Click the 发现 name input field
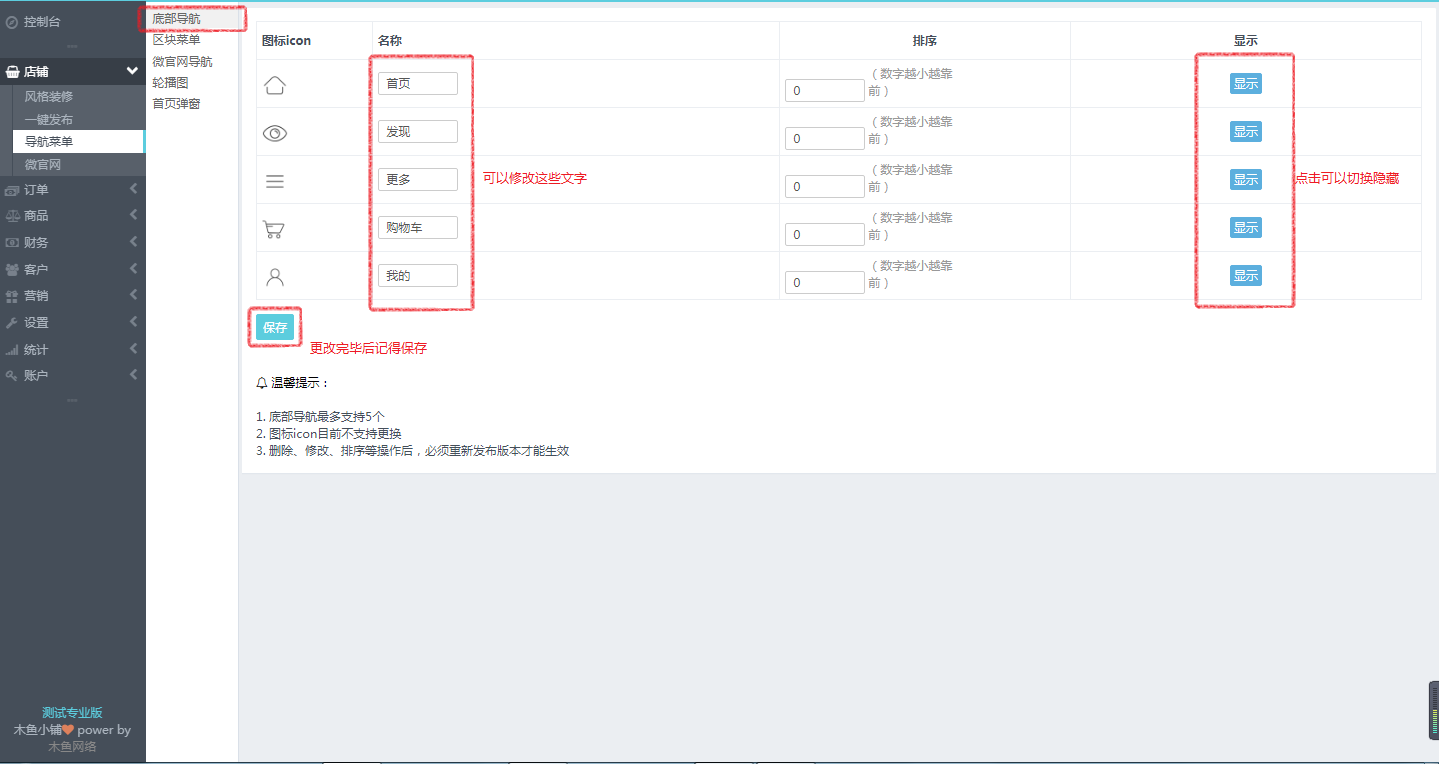1439x764 pixels. tap(417, 132)
